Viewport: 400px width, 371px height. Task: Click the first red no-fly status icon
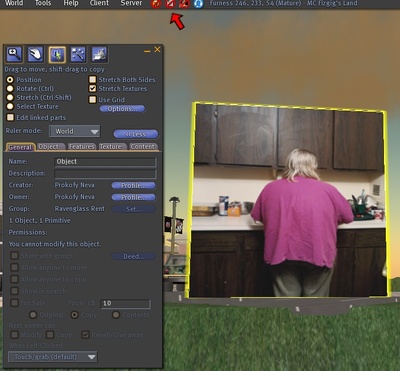(x=156, y=4)
